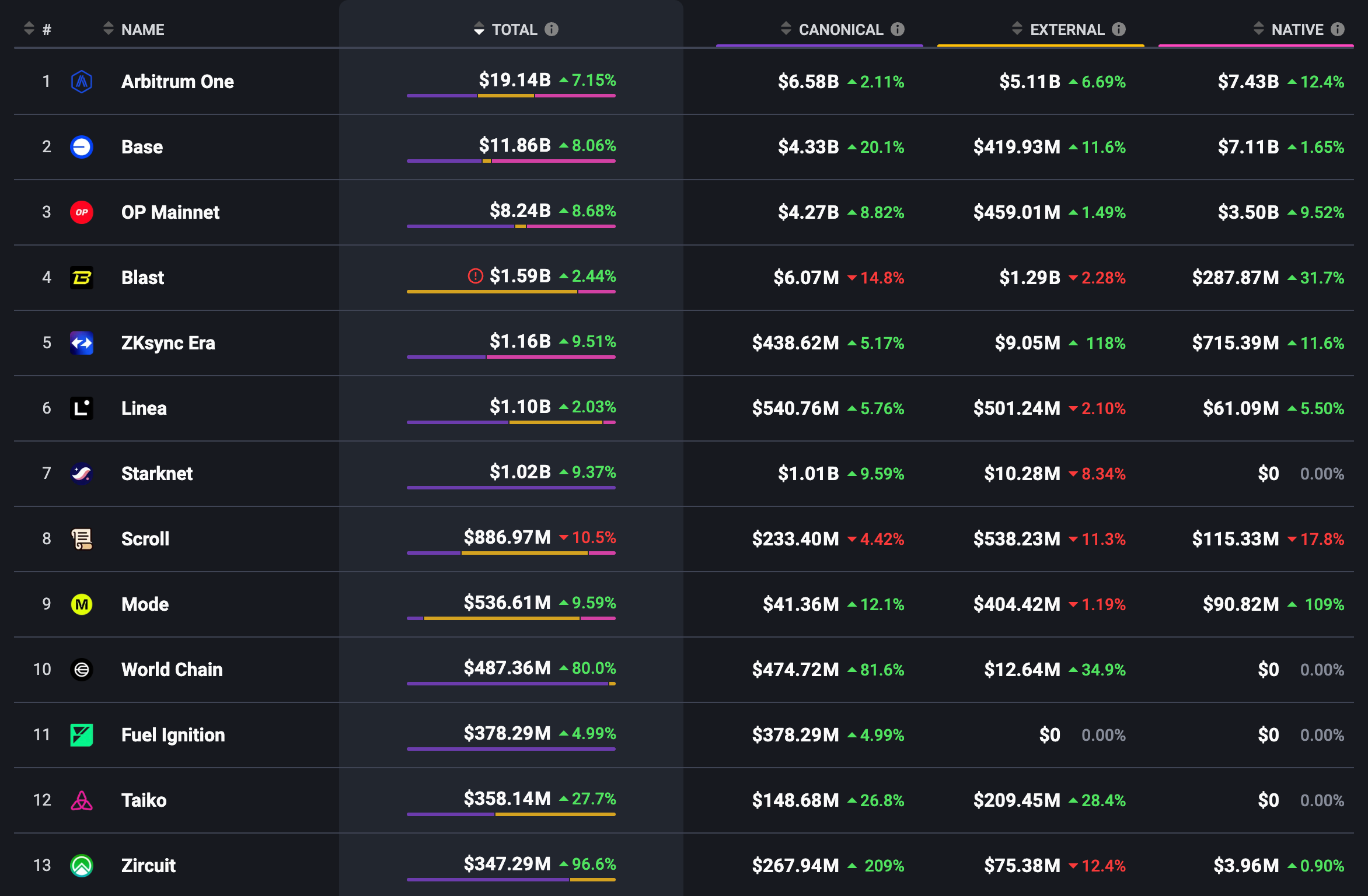
Task: Click the ZKsync Era arrows logo
Action: click(x=82, y=343)
